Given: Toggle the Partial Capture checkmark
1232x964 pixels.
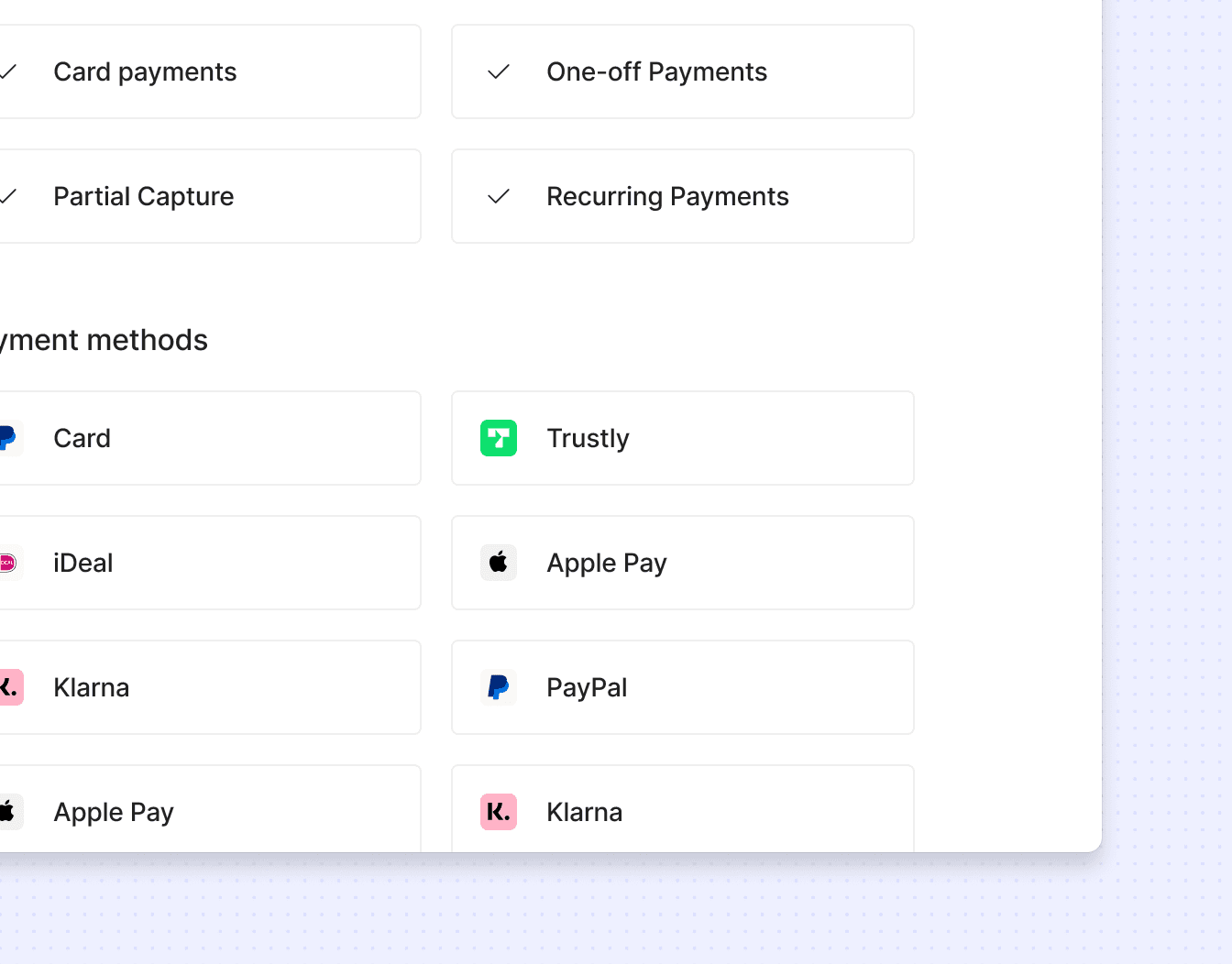Looking at the screenshot, I should pyautogui.click(x=8, y=196).
